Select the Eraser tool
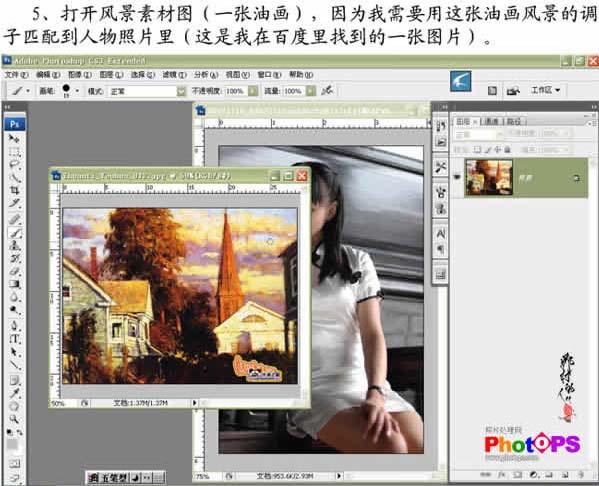Screen dimensions: 599x486 [x=14, y=271]
